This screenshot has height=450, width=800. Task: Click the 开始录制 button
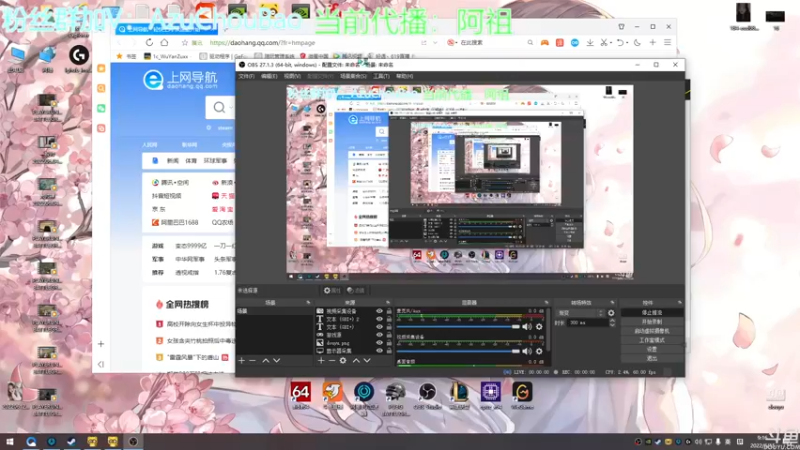pos(652,321)
